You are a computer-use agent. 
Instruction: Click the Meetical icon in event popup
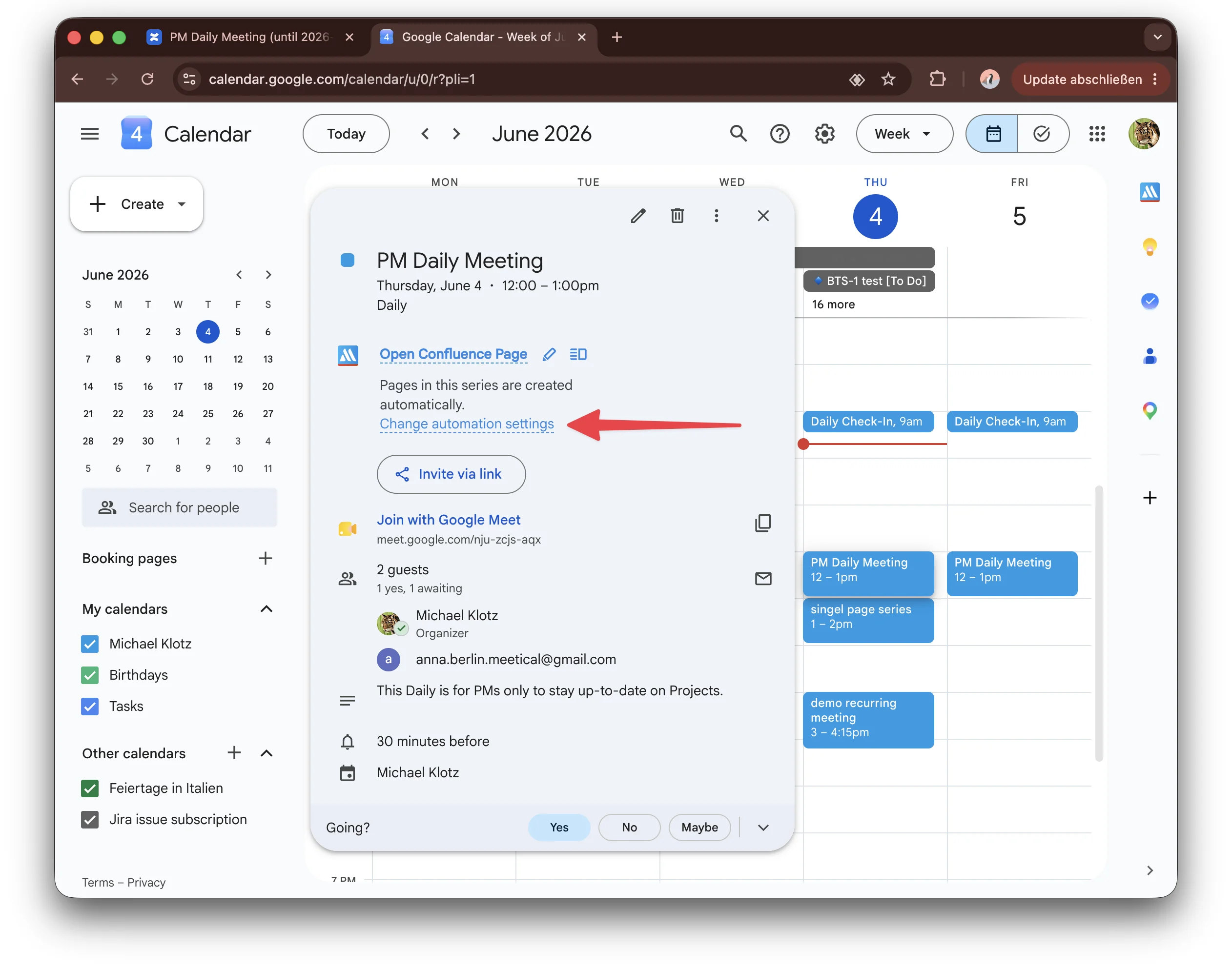(x=348, y=356)
